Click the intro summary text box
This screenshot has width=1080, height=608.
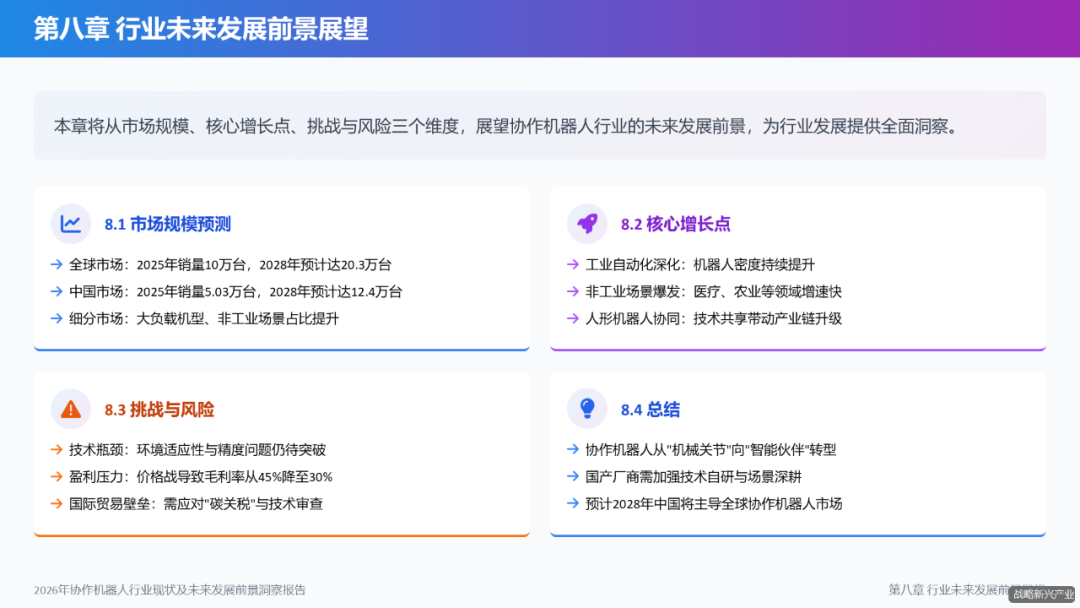[x=540, y=126]
